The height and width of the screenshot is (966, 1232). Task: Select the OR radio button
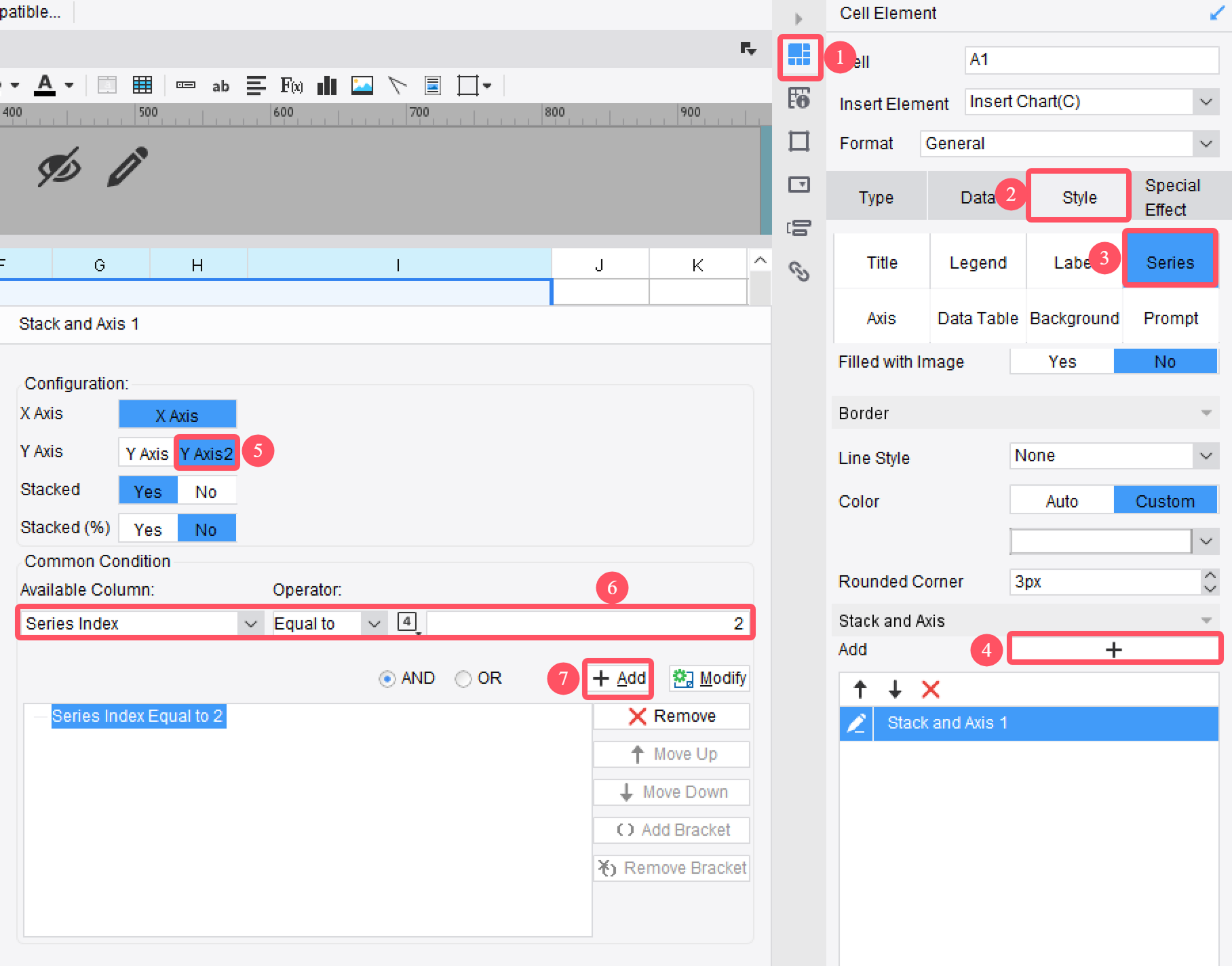click(463, 678)
